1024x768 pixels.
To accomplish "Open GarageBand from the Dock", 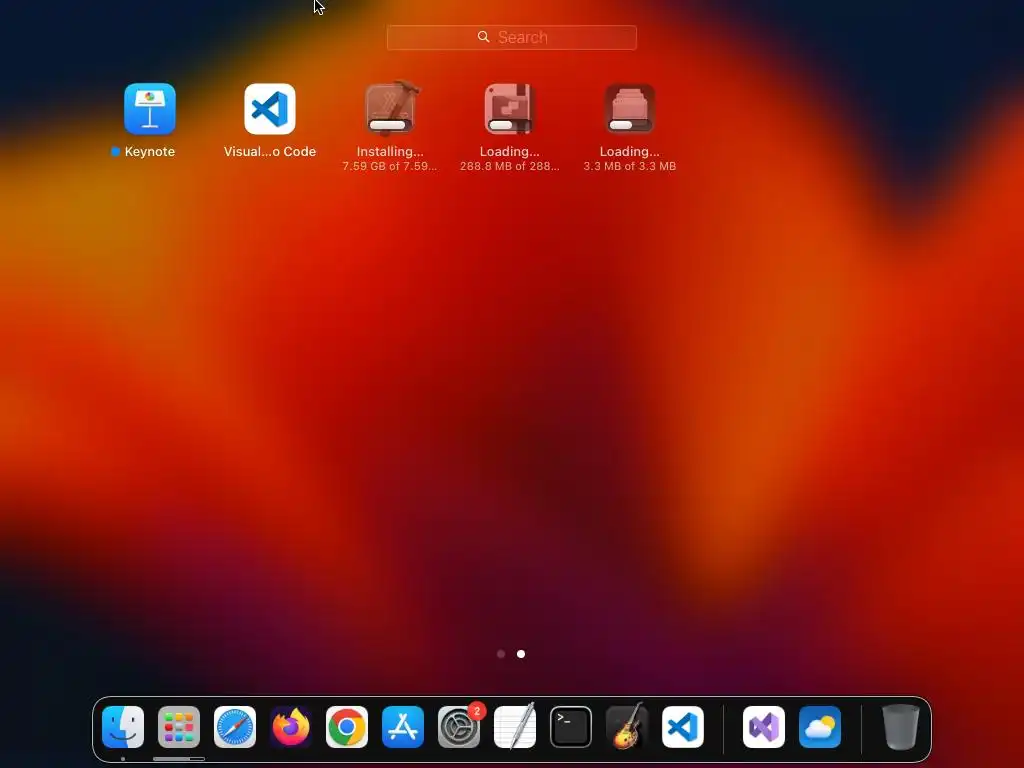I will pyautogui.click(x=627, y=726).
